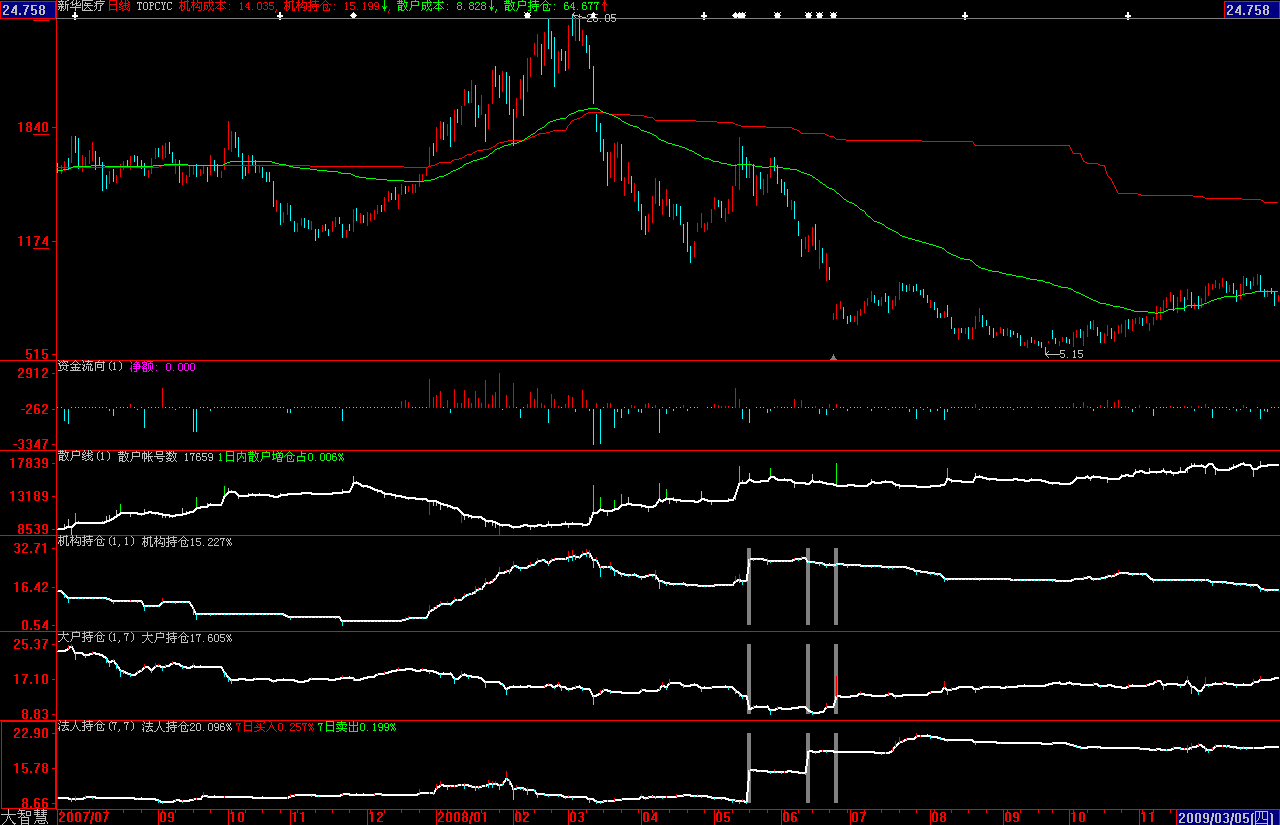Click the 新华医疗 stock name label
The width and height of the screenshot is (1280, 825).
(x=80, y=6)
